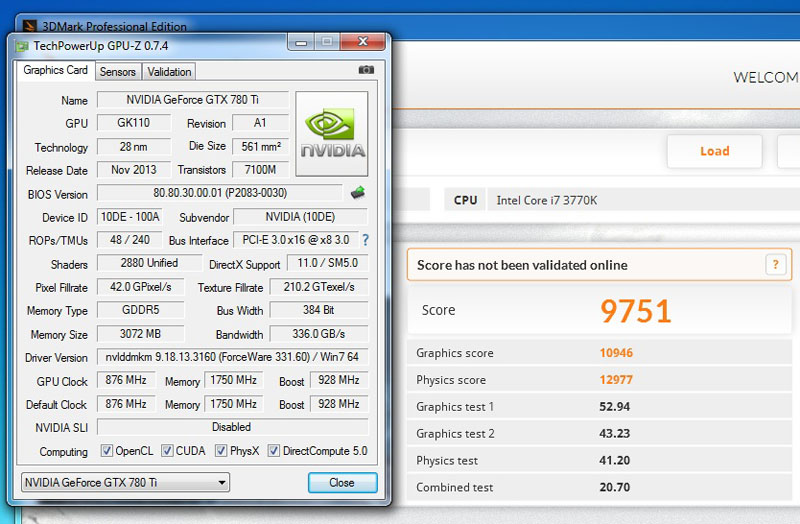800x524 pixels.
Task: Click the Memory Size value 3072 MB
Action: [140, 334]
